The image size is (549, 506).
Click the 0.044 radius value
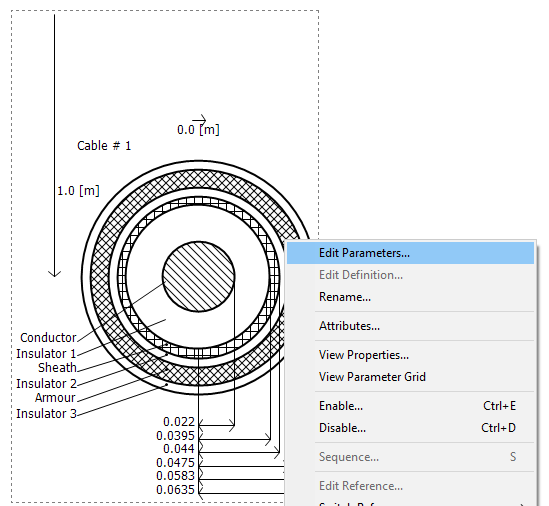[179, 449]
